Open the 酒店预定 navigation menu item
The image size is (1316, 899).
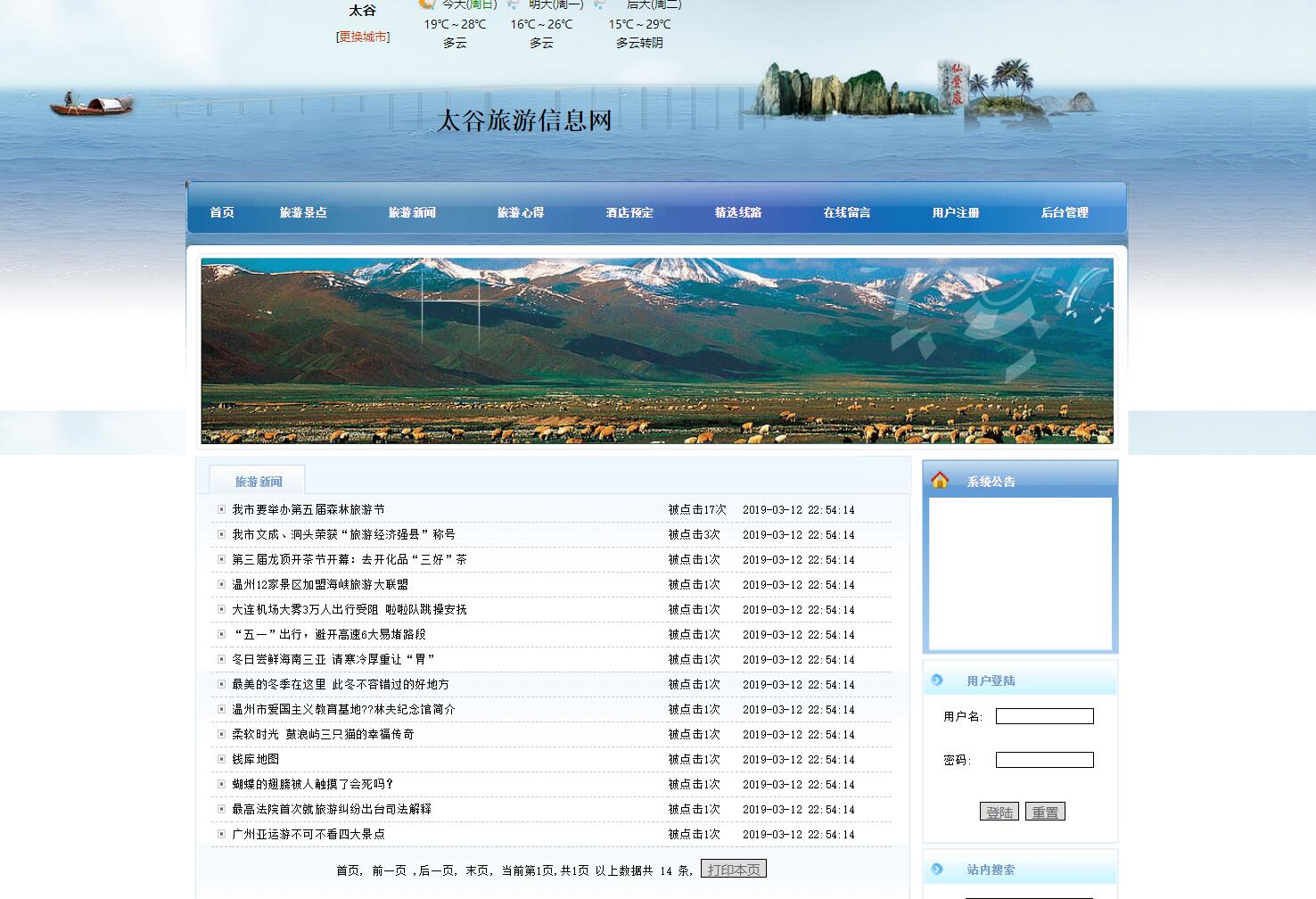(627, 212)
